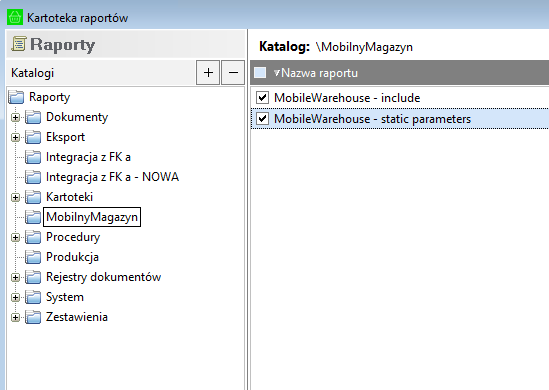Screen dimensions: 549x390
Task: Select the Raporty root tree label
Action: click(x=49, y=97)
